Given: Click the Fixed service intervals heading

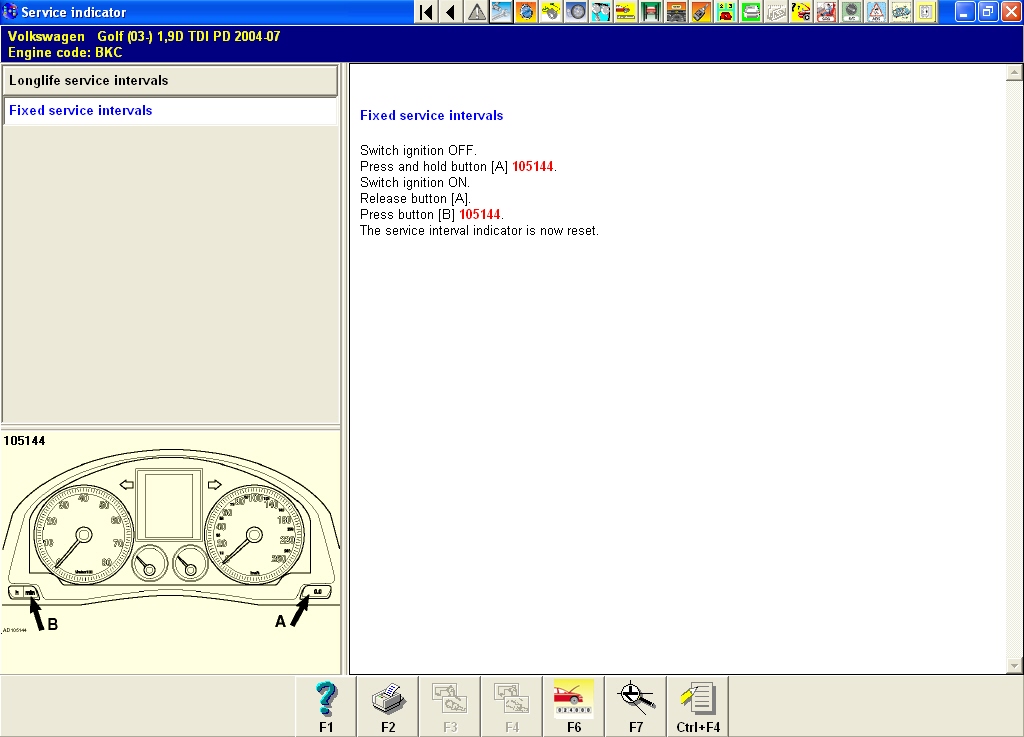Looking at the screenshot, I should point(432,116).
